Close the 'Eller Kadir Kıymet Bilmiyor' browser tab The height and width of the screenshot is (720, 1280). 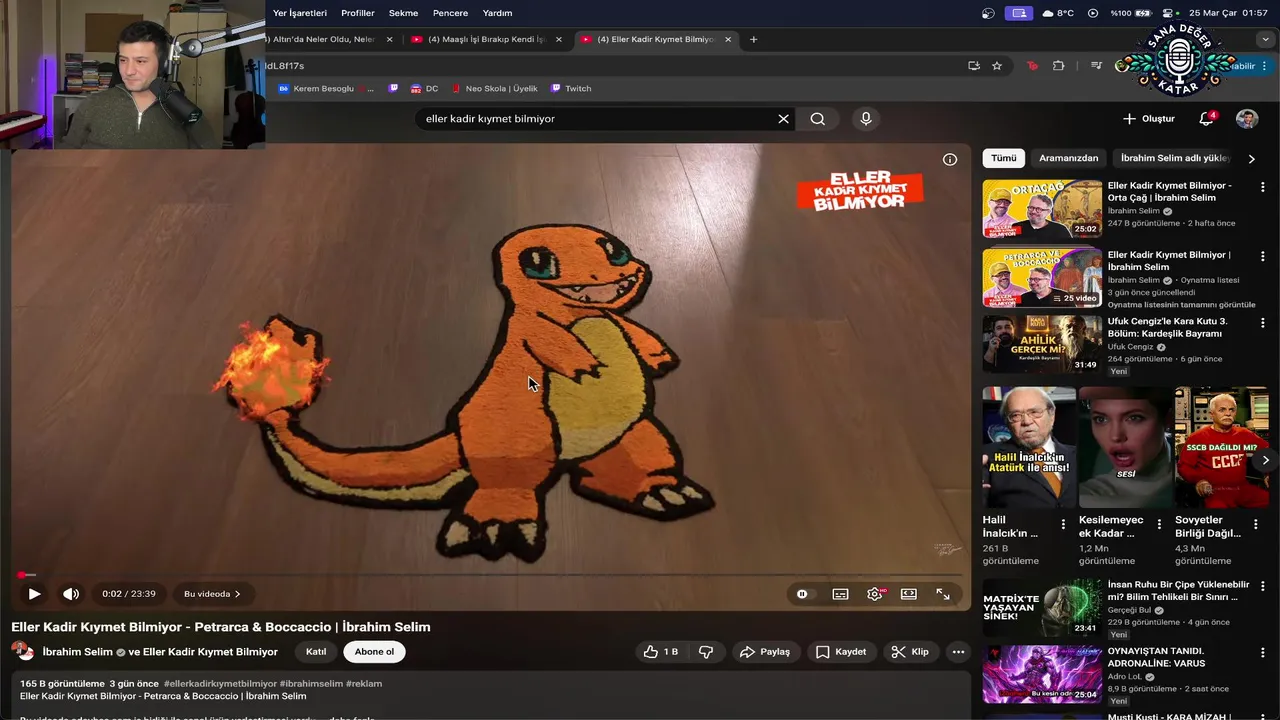click(x=728, y=39)
